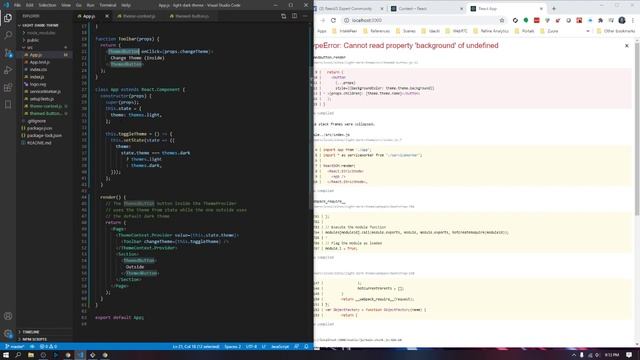The image size is (640, 360).
Task: Open the Apps shortcut in the bookmarks bar
Action: pyautogui.click(x=322, y=31)
